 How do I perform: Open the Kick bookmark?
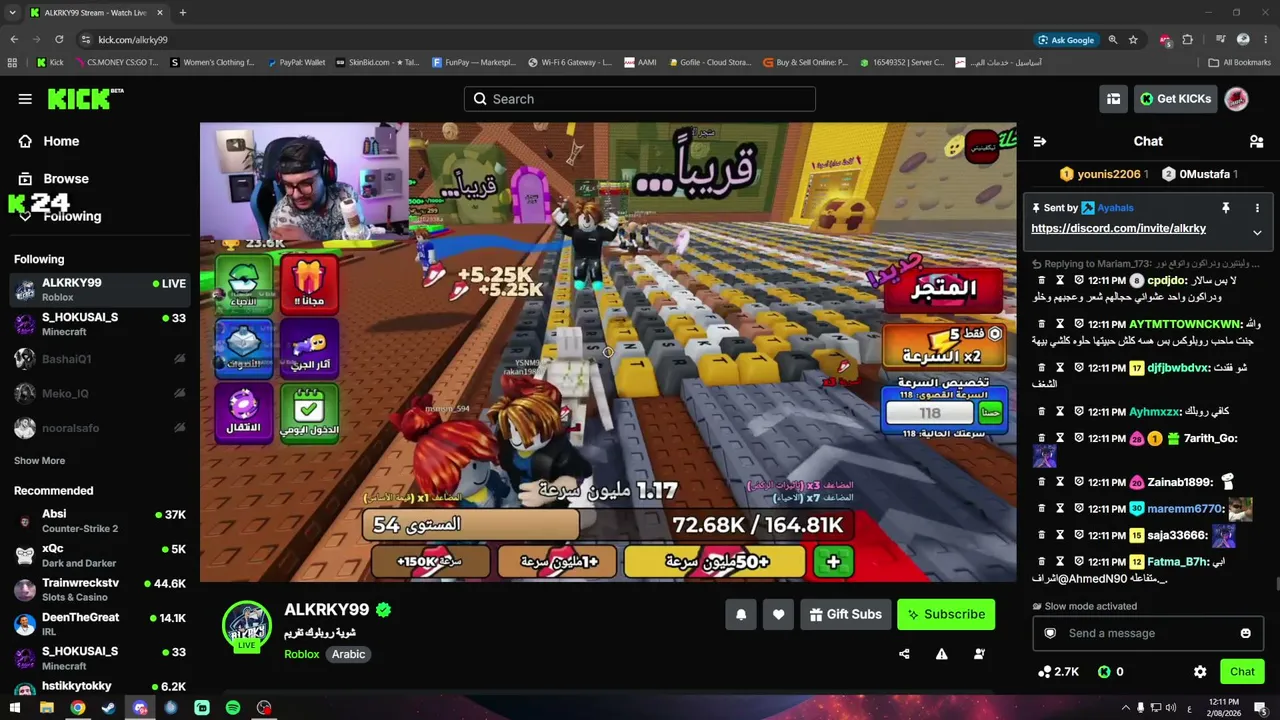pyautogui.click(x=50, y=62)
